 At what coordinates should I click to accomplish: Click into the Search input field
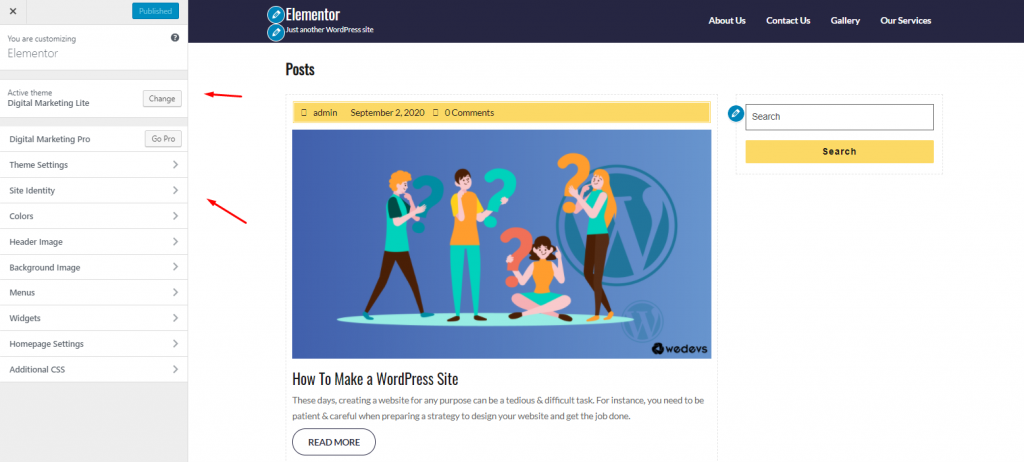(x=839, y=117)
